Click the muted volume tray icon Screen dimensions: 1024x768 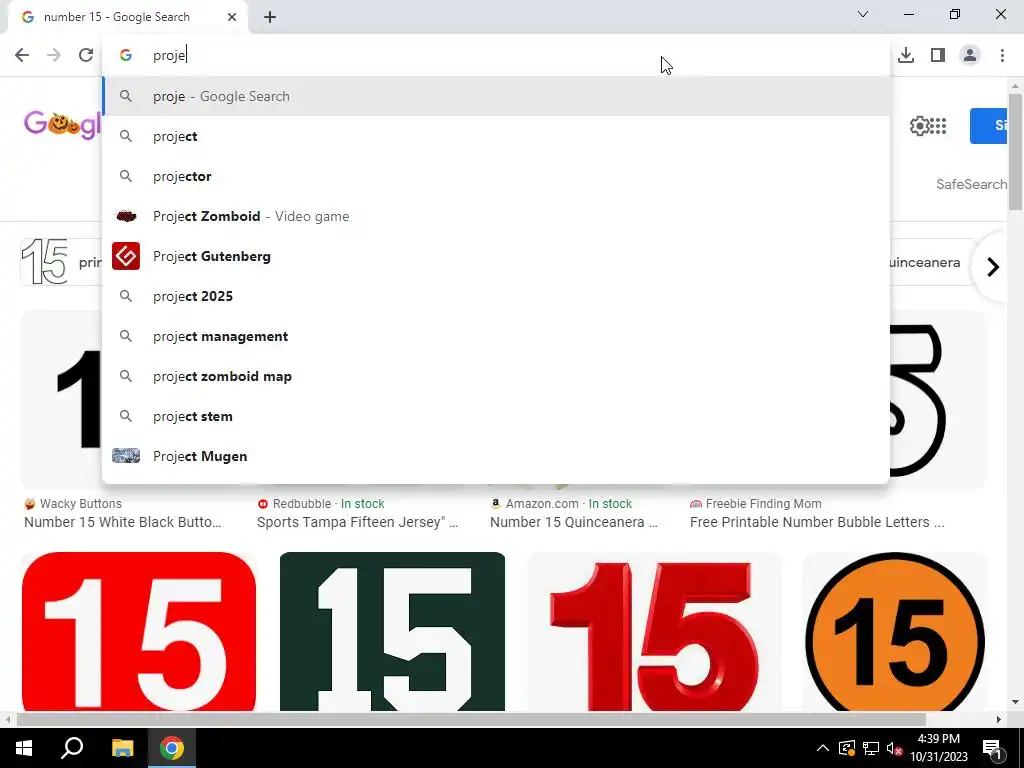point(895,748)
